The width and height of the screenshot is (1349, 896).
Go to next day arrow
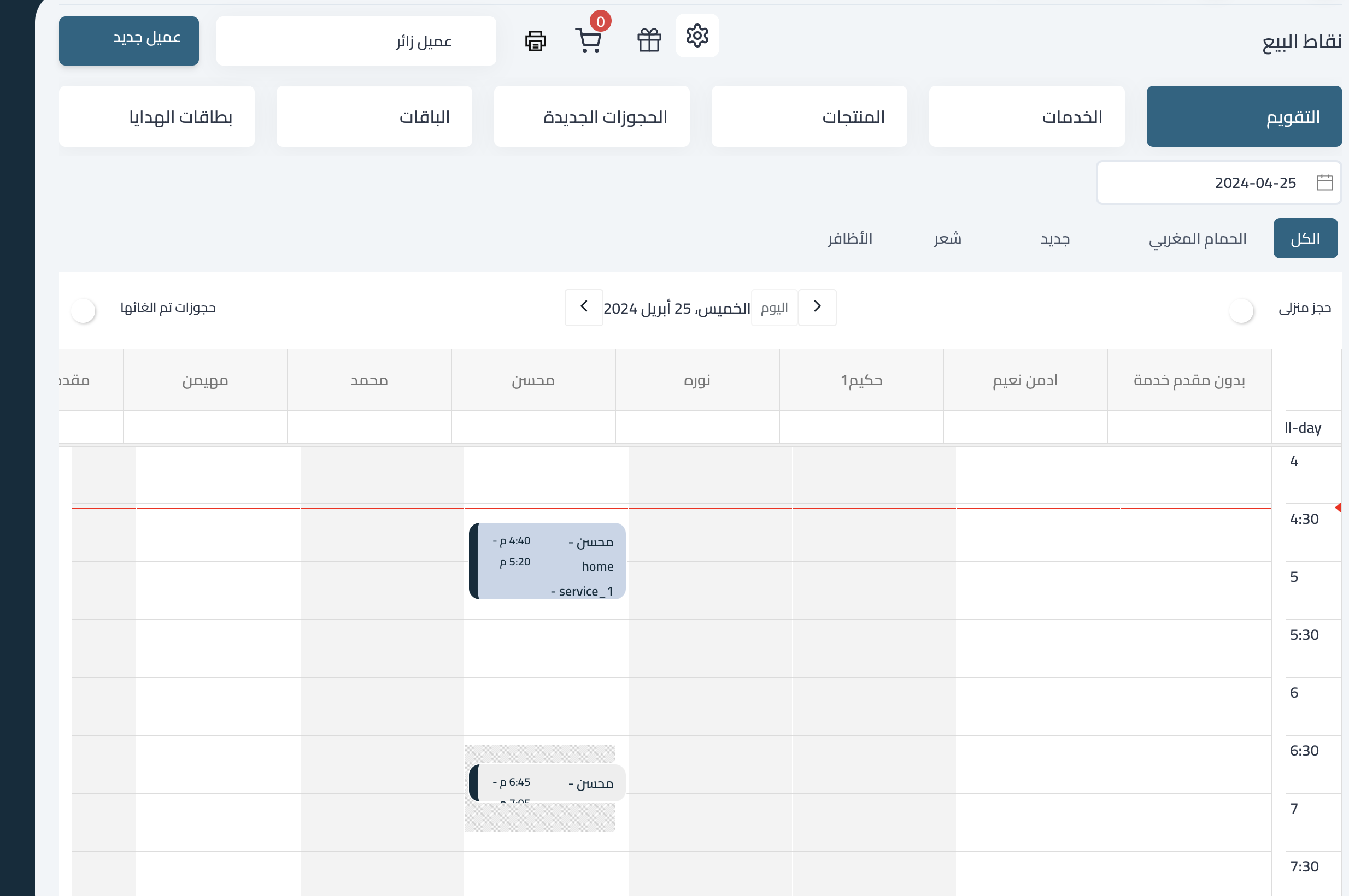coord(584,308)
